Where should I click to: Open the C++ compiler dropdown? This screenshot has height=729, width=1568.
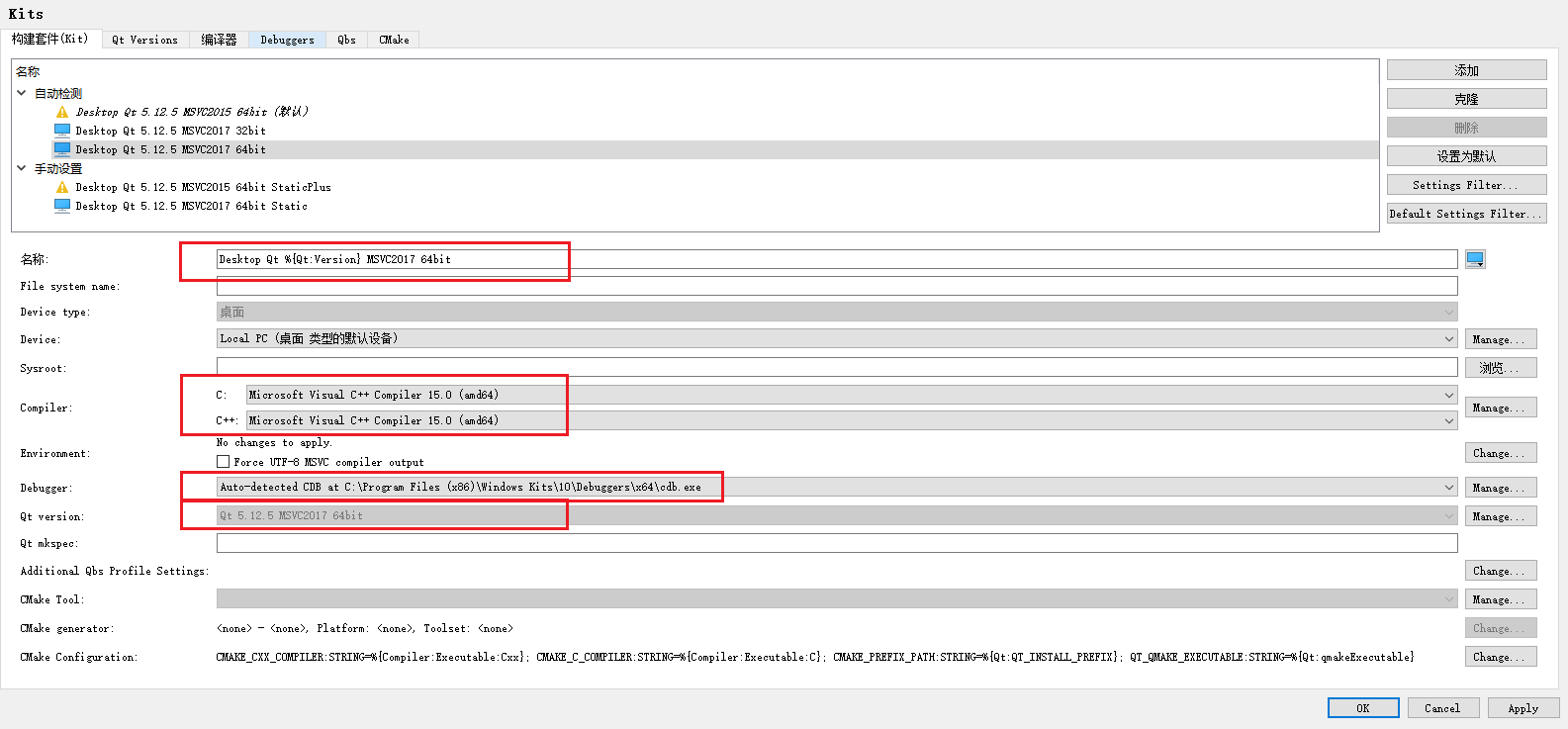(852, 420)
